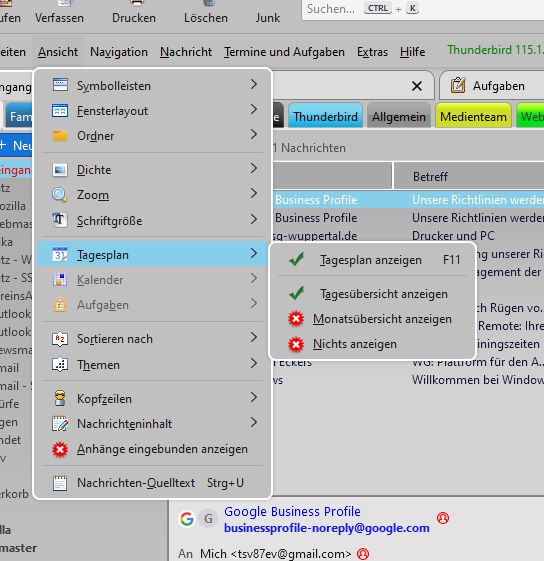Click the Verfassen toolbar button

click(59, 13)
